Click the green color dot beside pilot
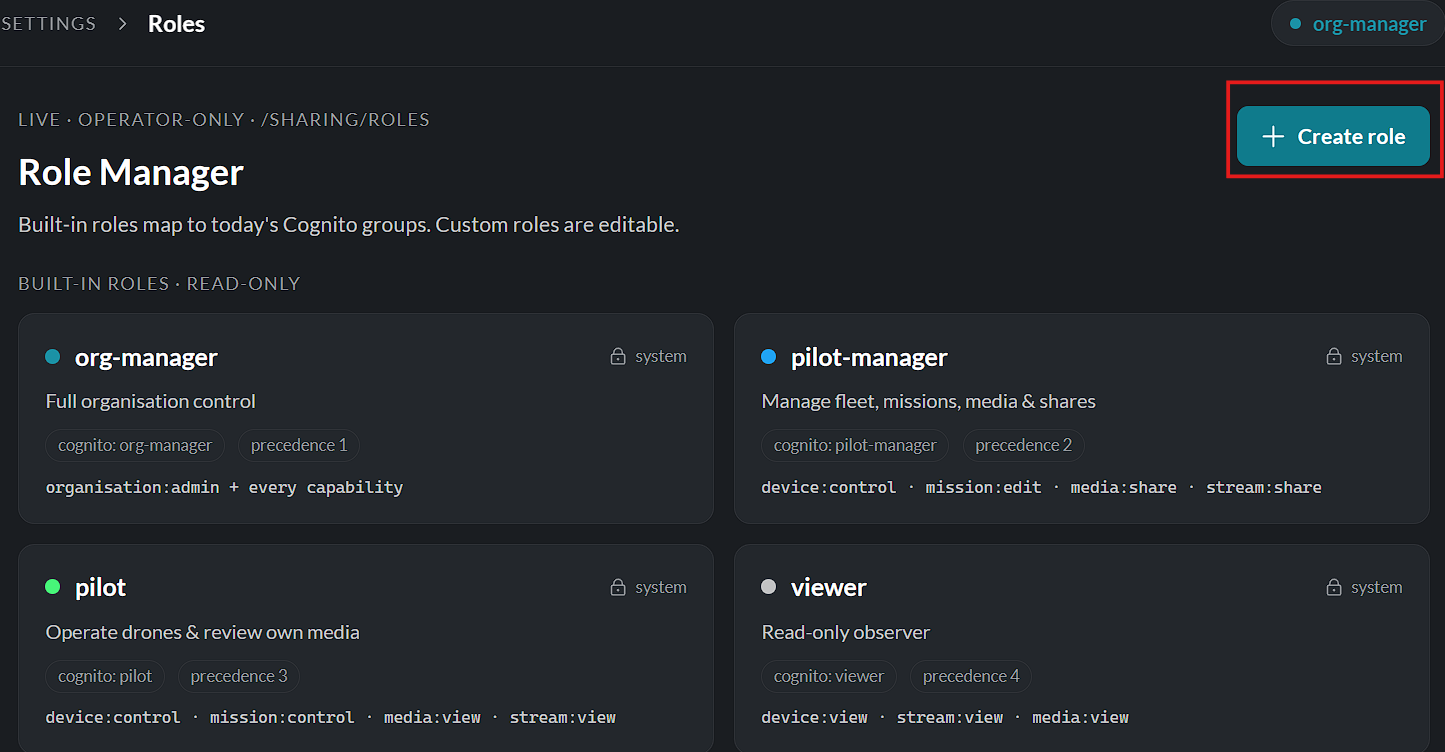This screenshot has width=1445, height=752. pos(53,587)
